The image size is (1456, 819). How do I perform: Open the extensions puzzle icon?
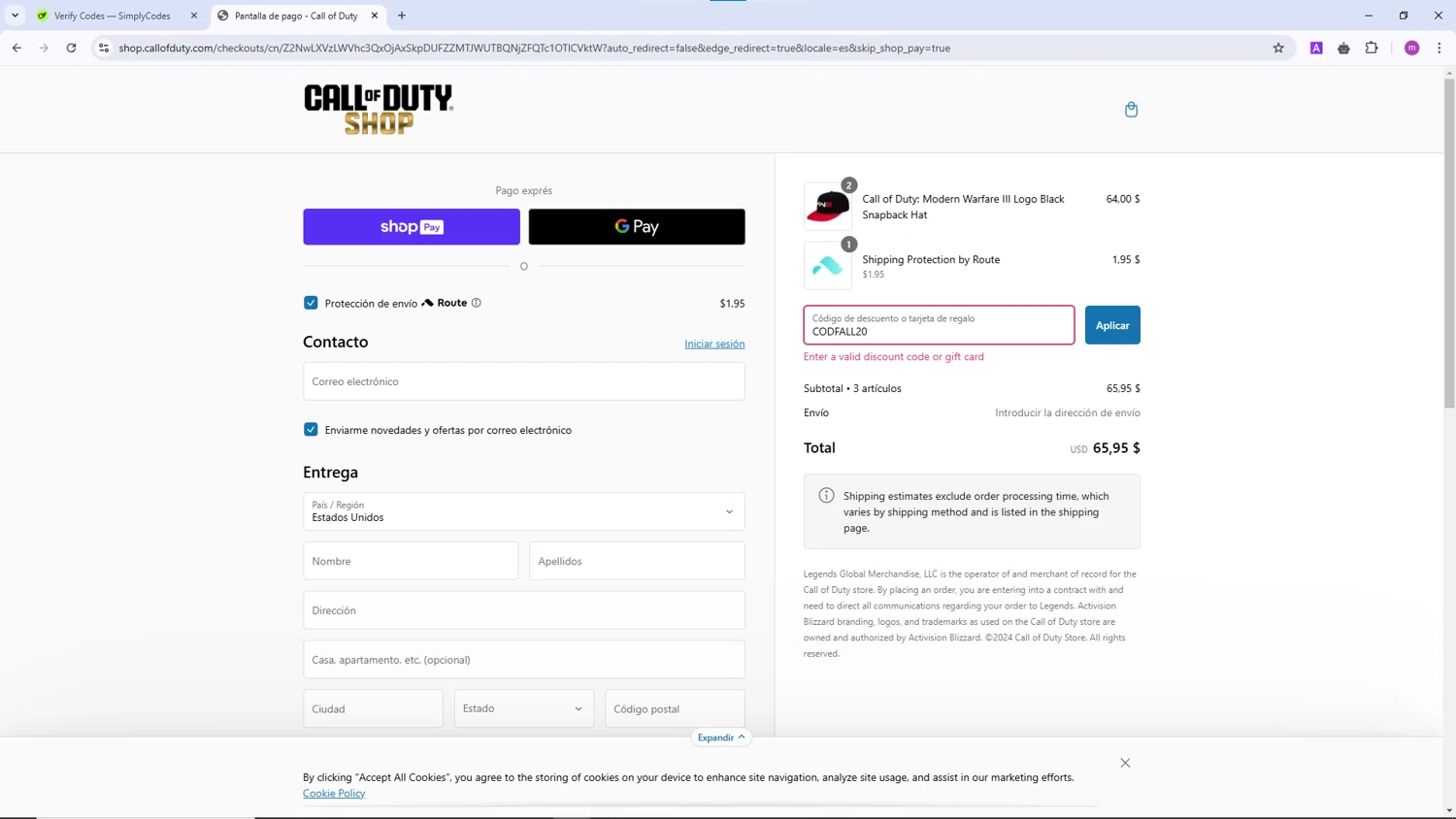pos(1372,48)
